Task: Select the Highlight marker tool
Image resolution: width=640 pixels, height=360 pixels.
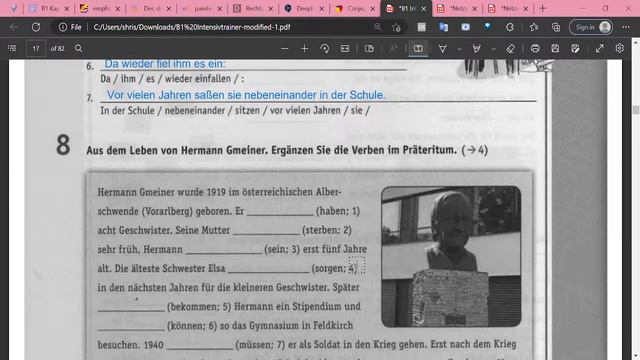Action: coord(476,49)
